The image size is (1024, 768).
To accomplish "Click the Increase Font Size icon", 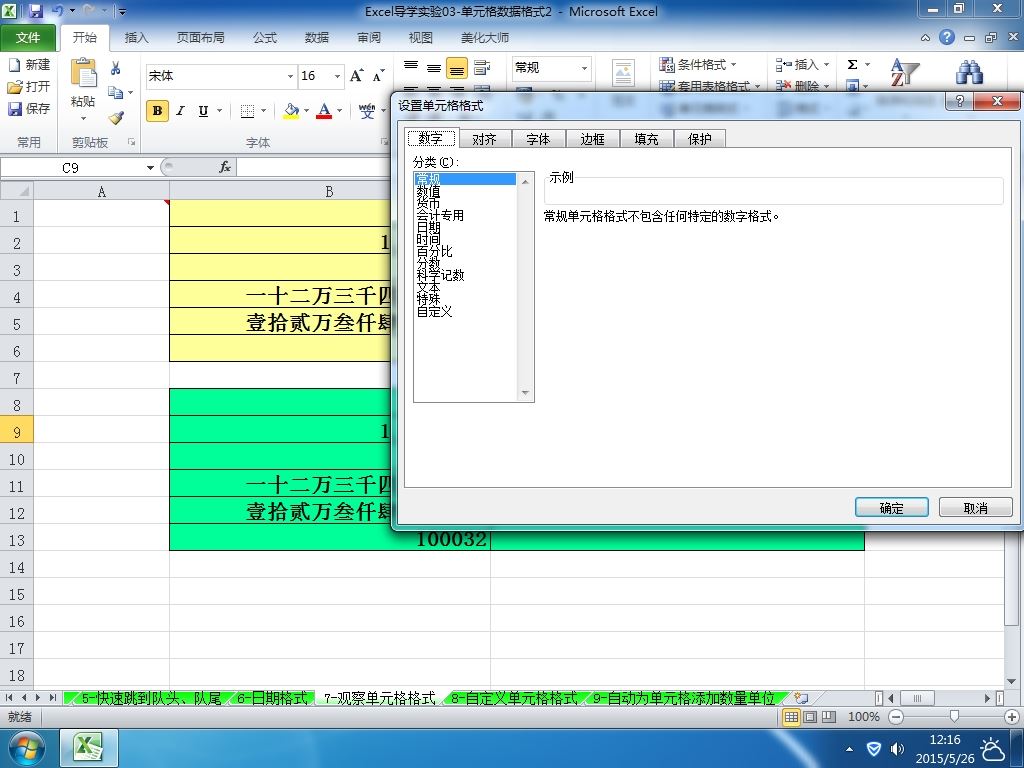I will (357, 76).
